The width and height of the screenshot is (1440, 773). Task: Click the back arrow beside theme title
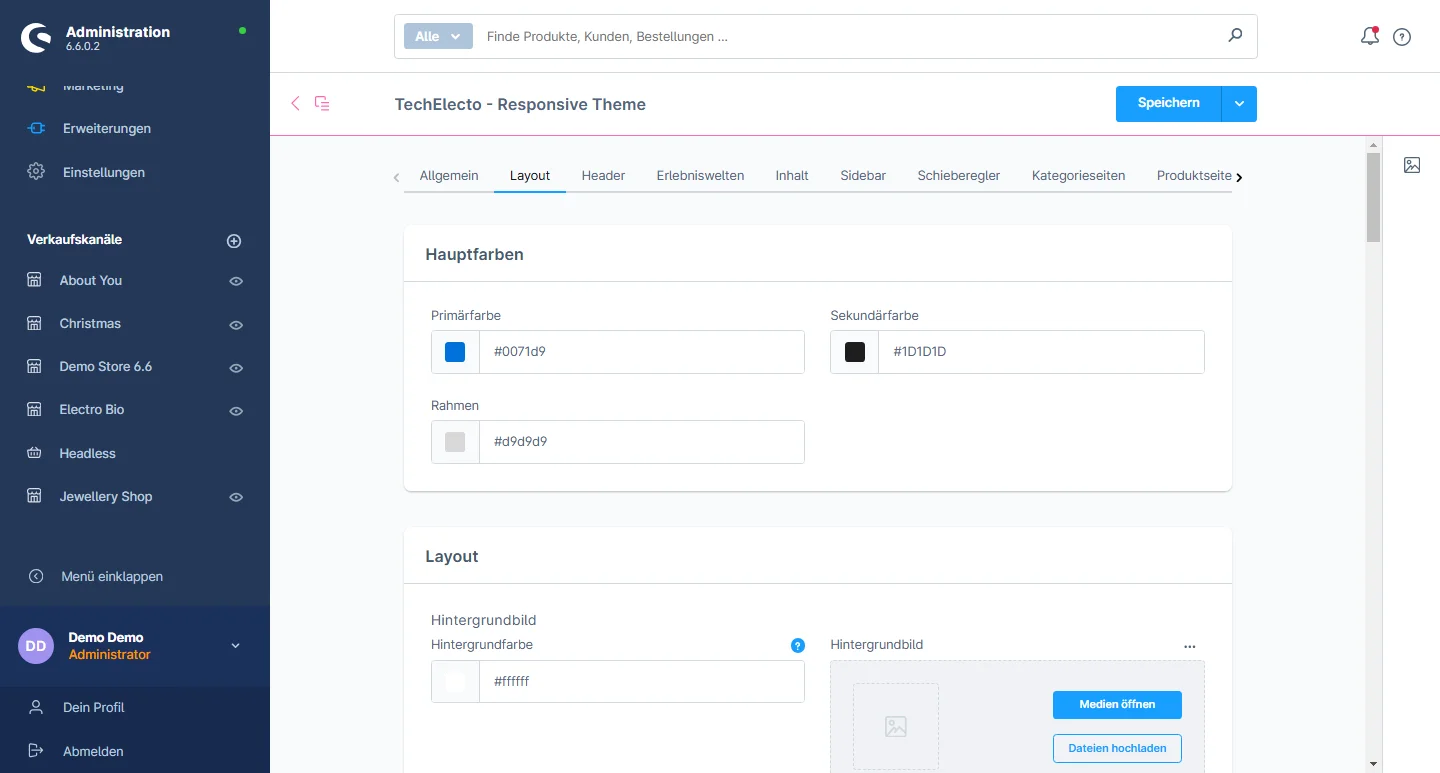tap(295, 103)
